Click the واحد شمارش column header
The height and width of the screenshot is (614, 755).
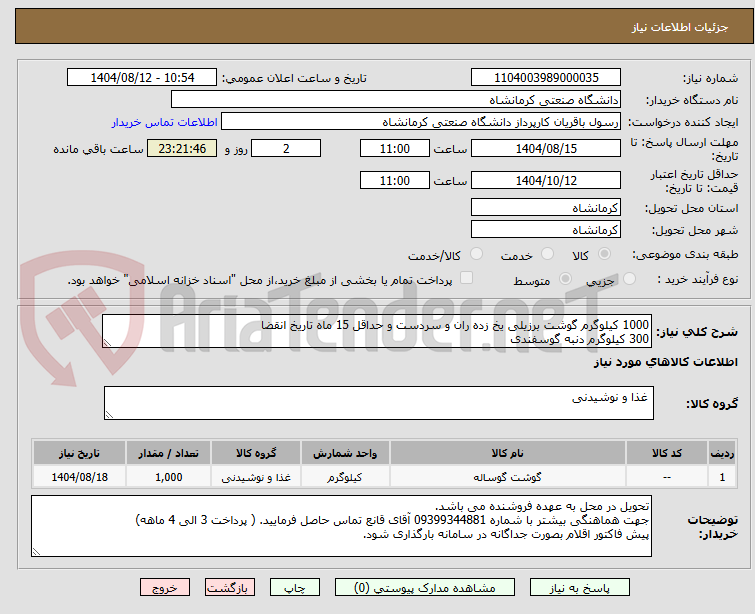point(345,453)
